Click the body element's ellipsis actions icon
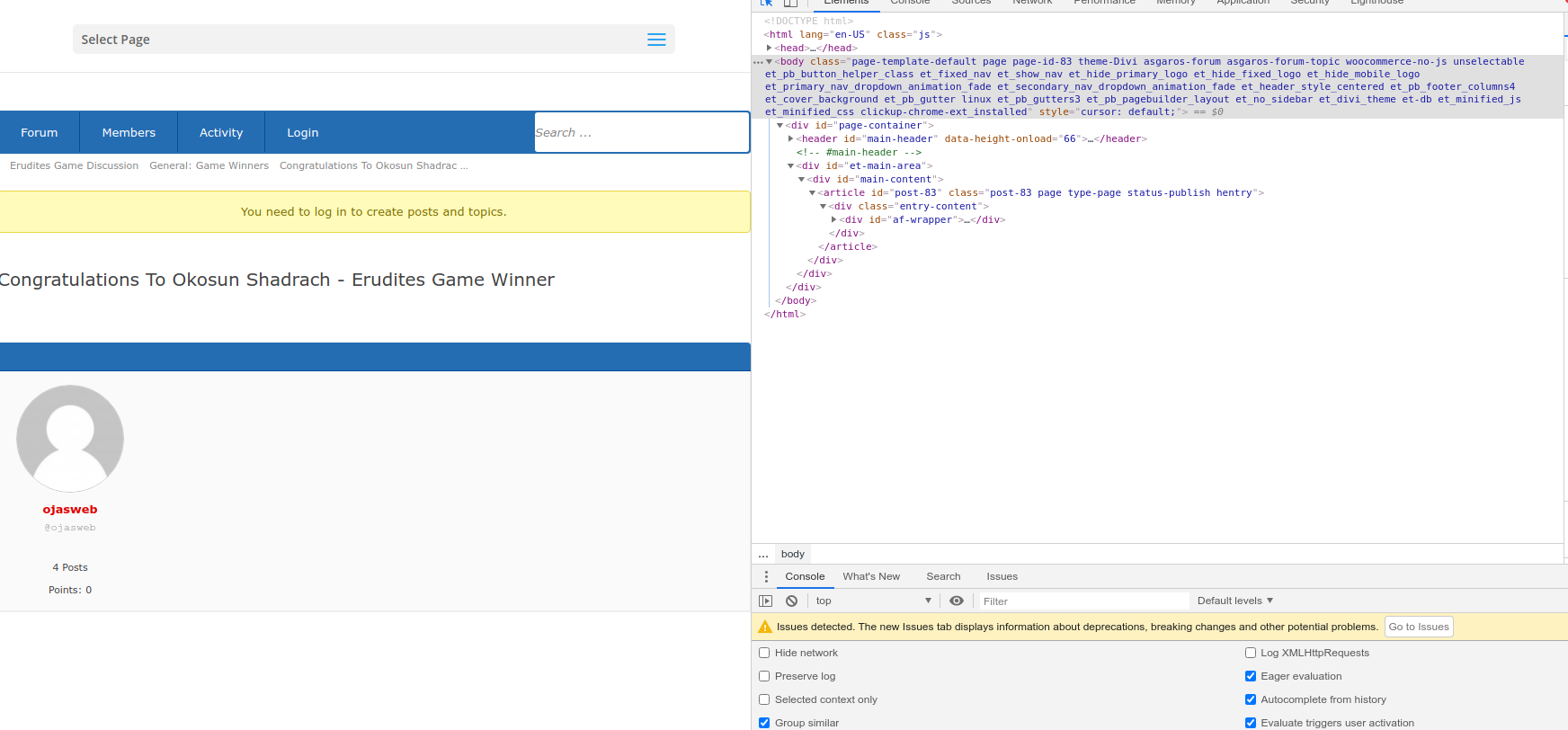The image size is (1568, 730). (758, 62)
